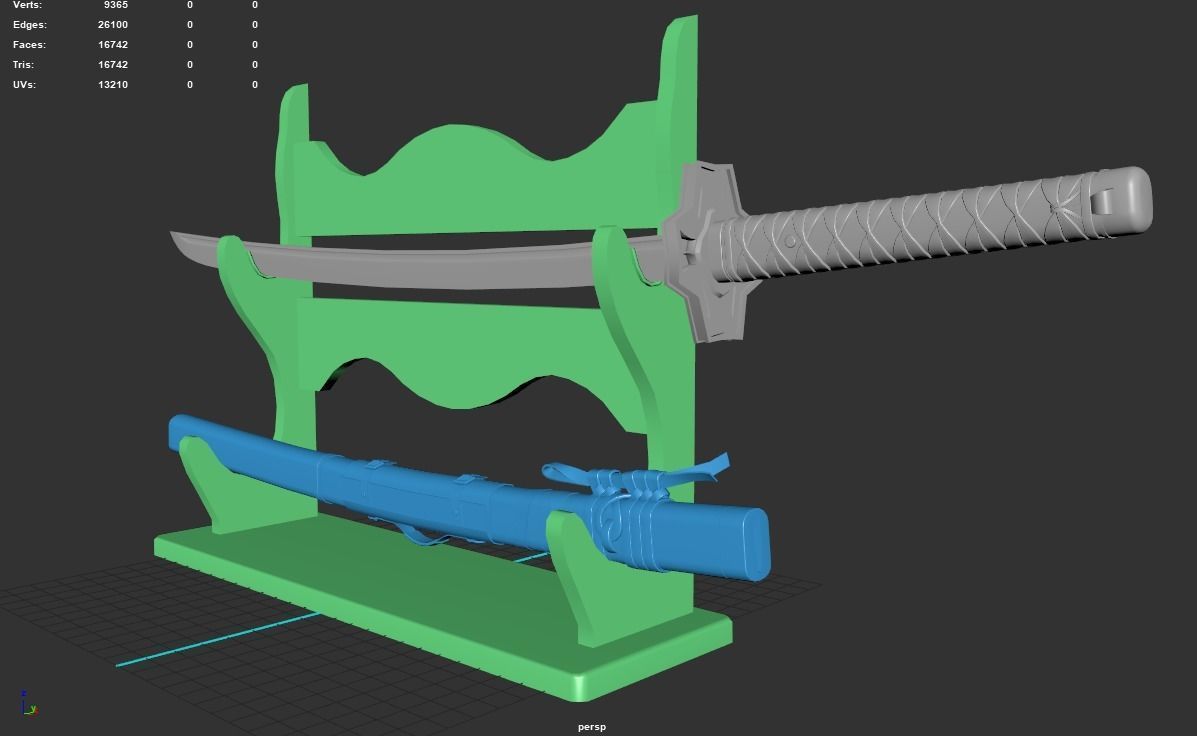The height and width of the screenshot is (736, 1197).
Task: Click the "Faces:" HUD label
Action: pyautogui.click(x=29, y=44)
